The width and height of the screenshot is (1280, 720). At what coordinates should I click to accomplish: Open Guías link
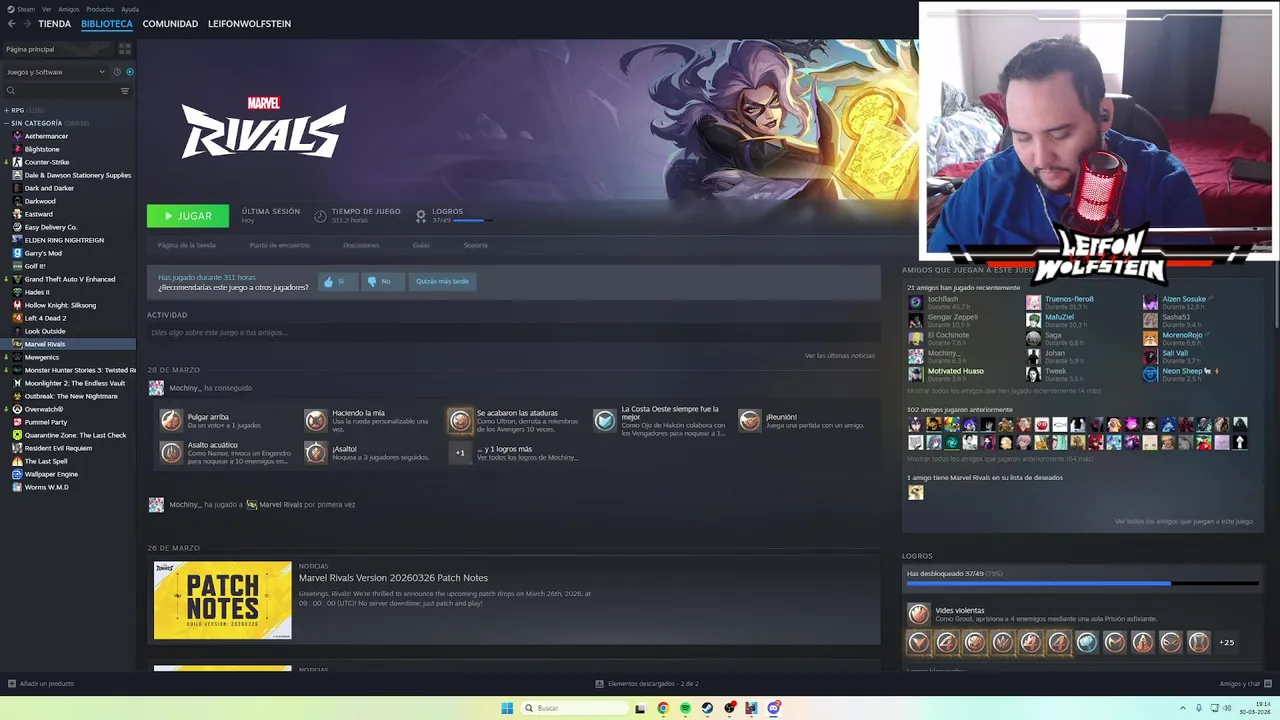(x=421, y=245)
